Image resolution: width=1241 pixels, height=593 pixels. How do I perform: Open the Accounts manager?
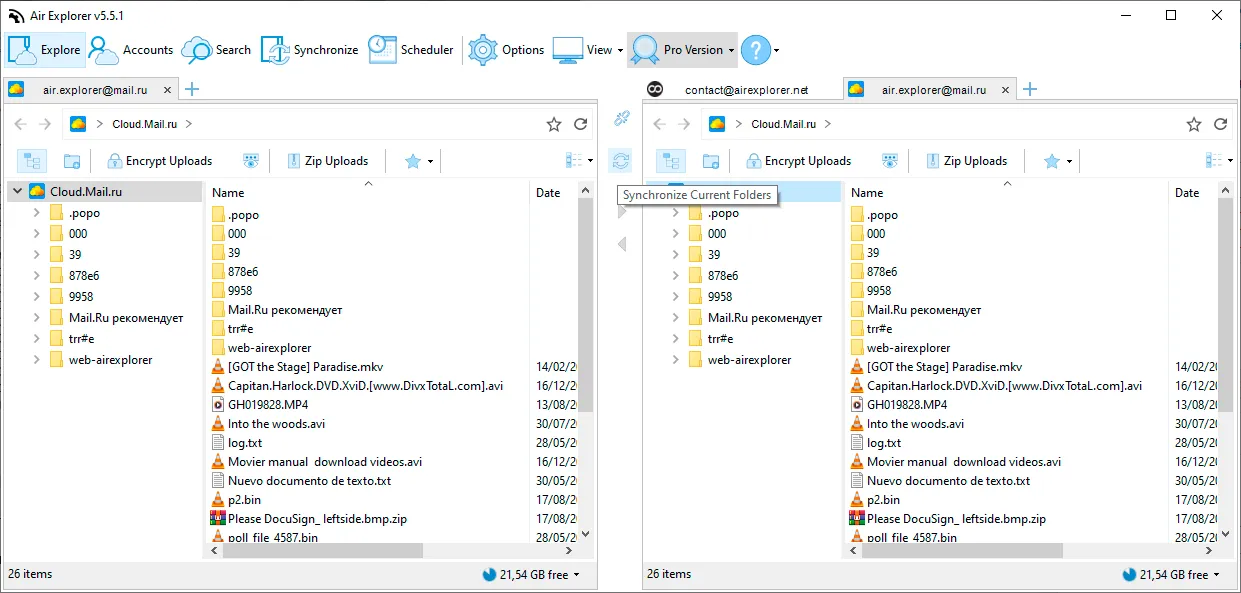click(131, 50)
